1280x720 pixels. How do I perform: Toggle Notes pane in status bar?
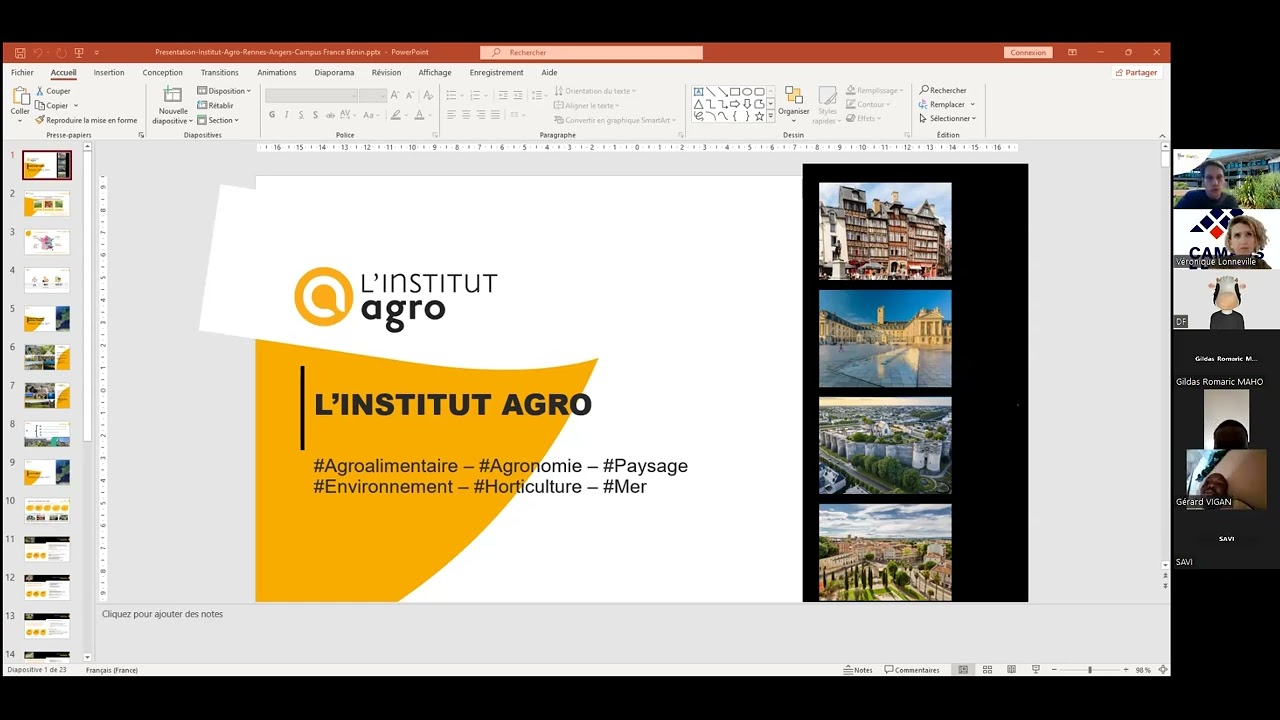pos(858,670)
